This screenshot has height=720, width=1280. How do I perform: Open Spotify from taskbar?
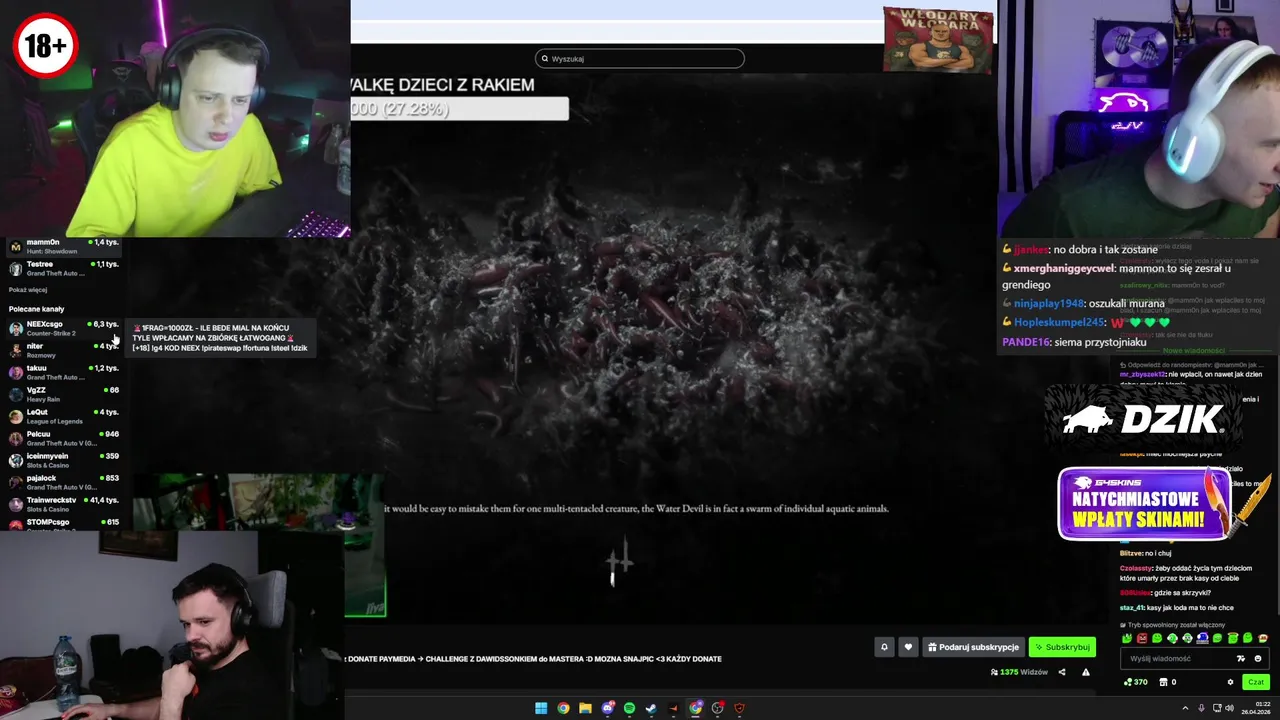[x=629, y=708]
